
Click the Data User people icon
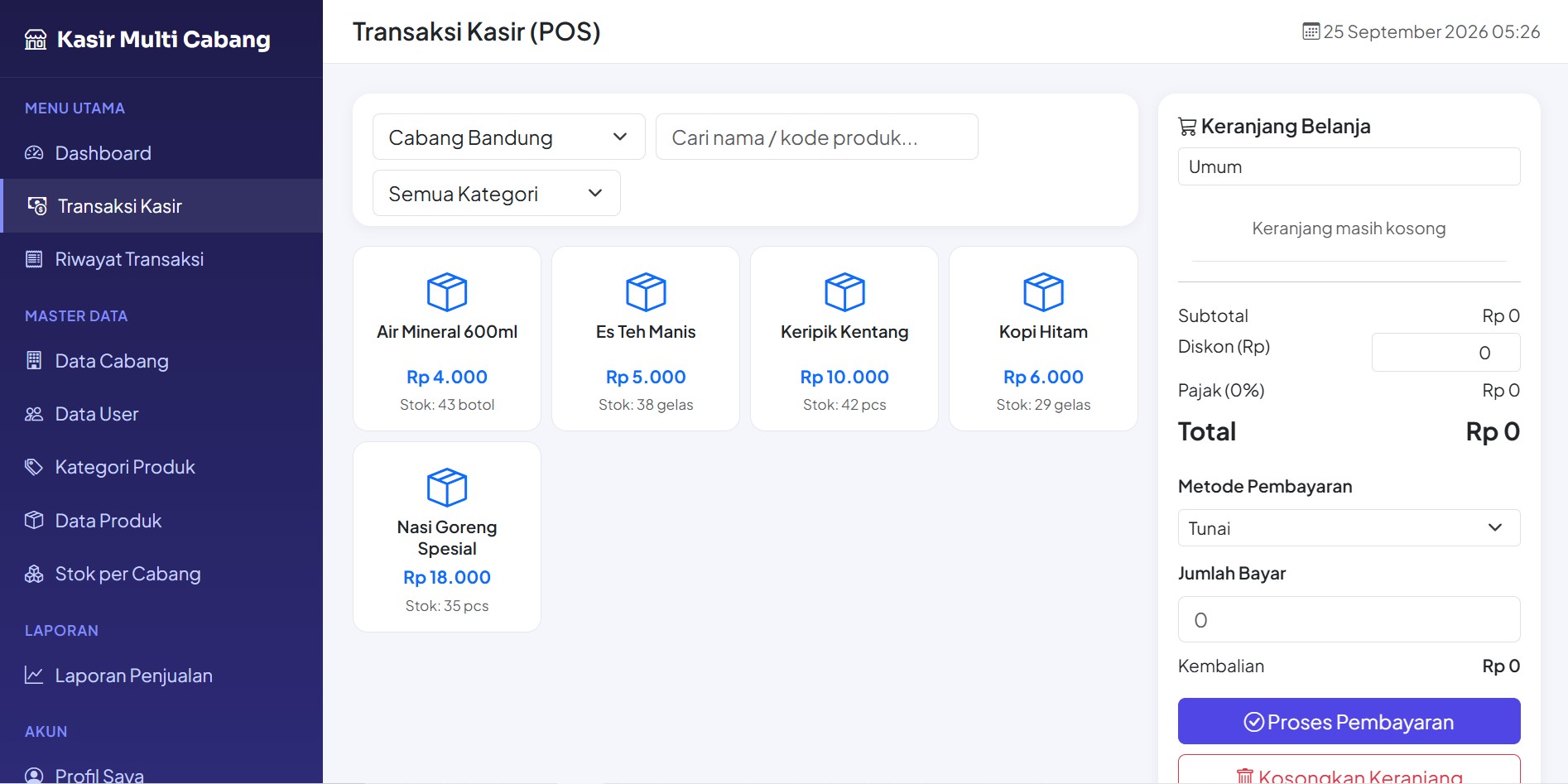[34, 414]
